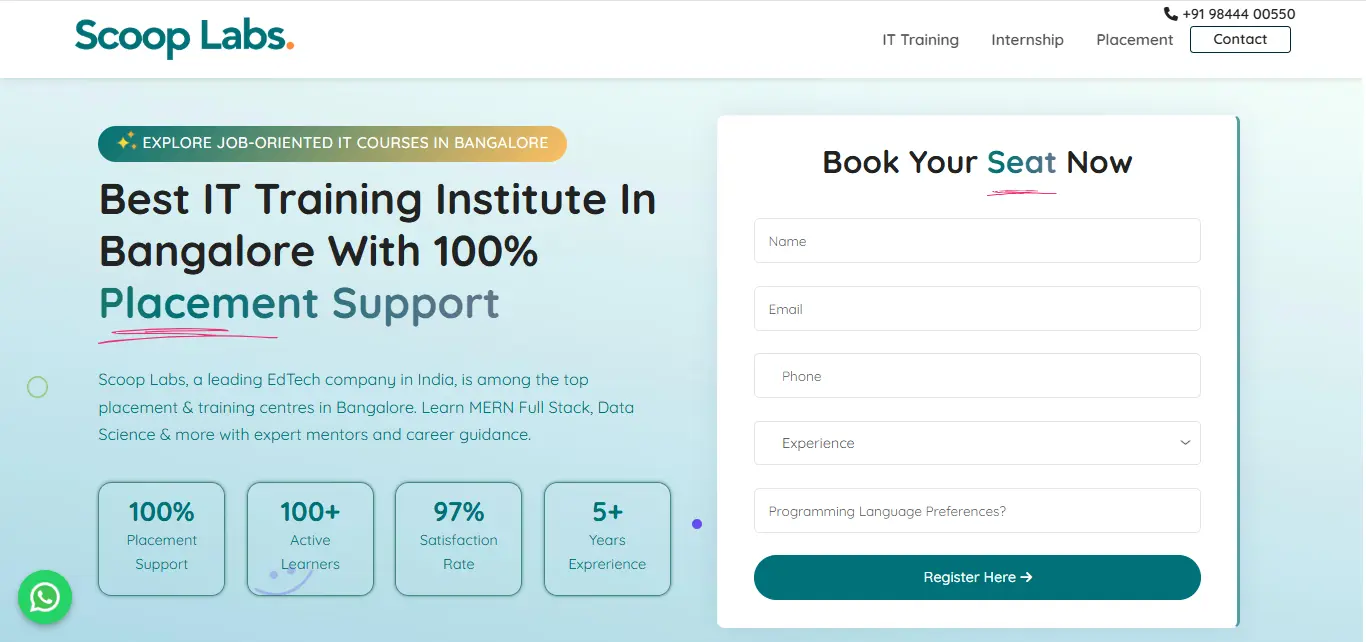Select the Phone input field
The image size is (1366, 642).
pyautogui.click(x=976, y=375)
